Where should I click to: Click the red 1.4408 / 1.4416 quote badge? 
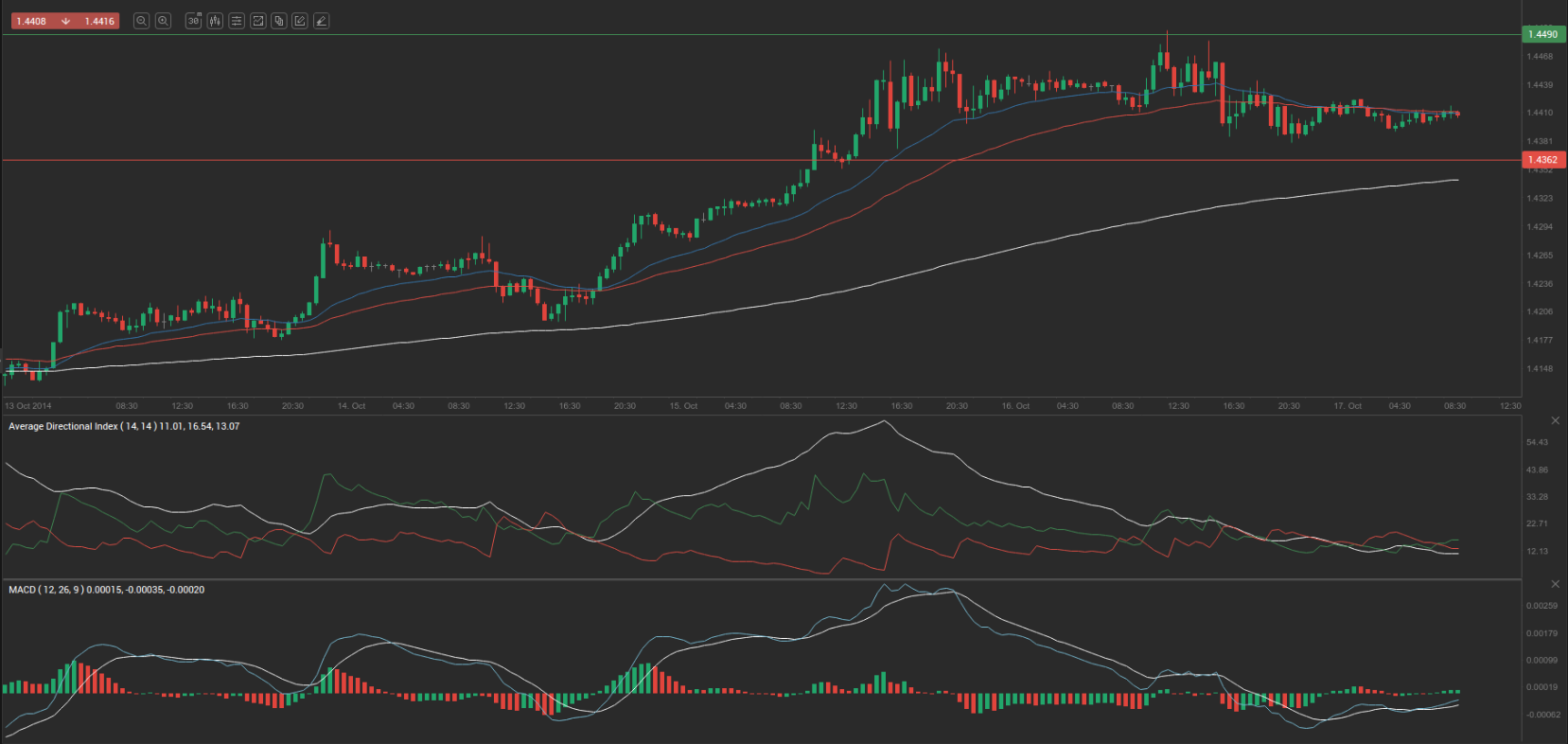coord(65,21)
